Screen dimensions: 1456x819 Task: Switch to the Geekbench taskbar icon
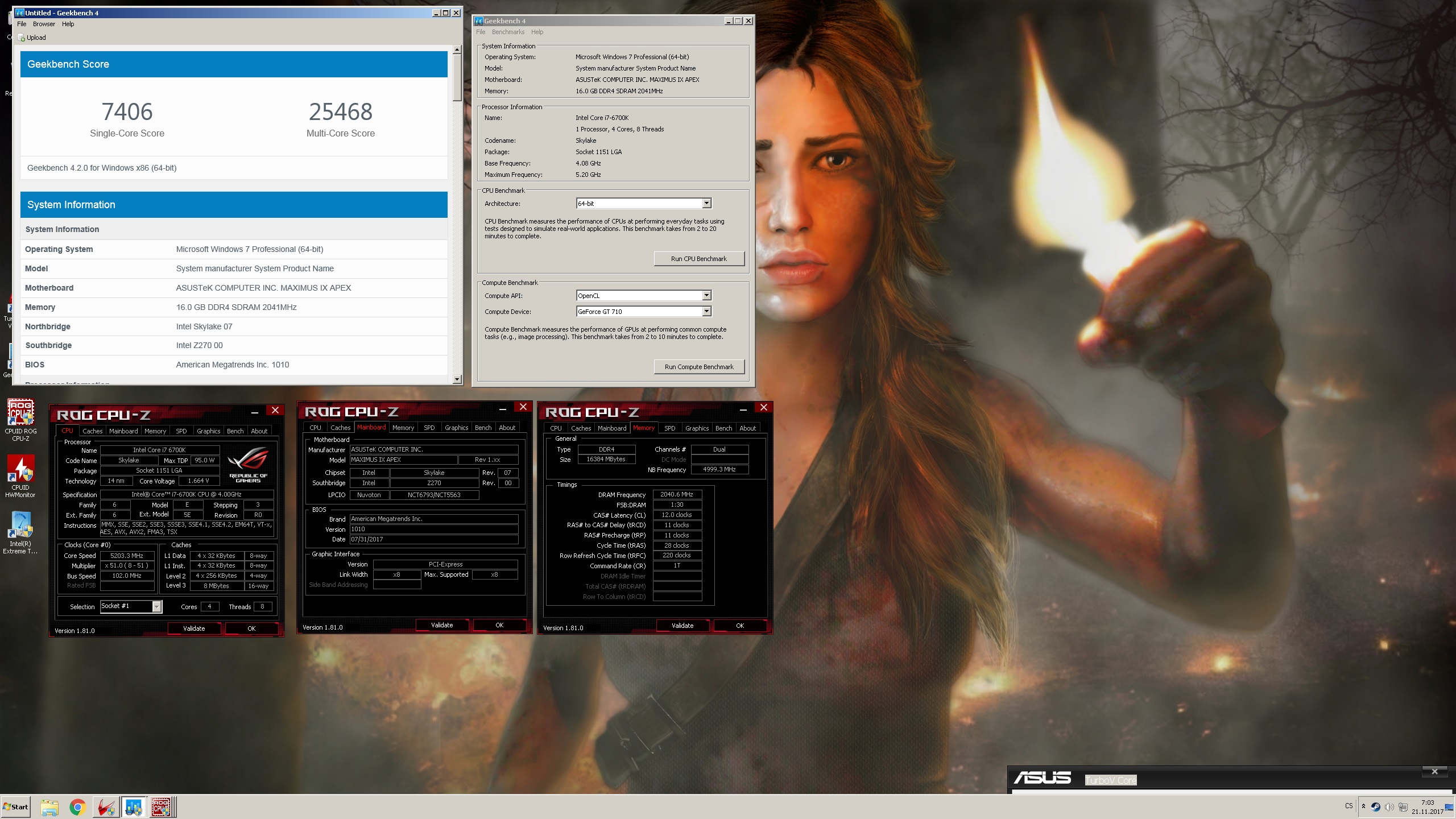134,807
